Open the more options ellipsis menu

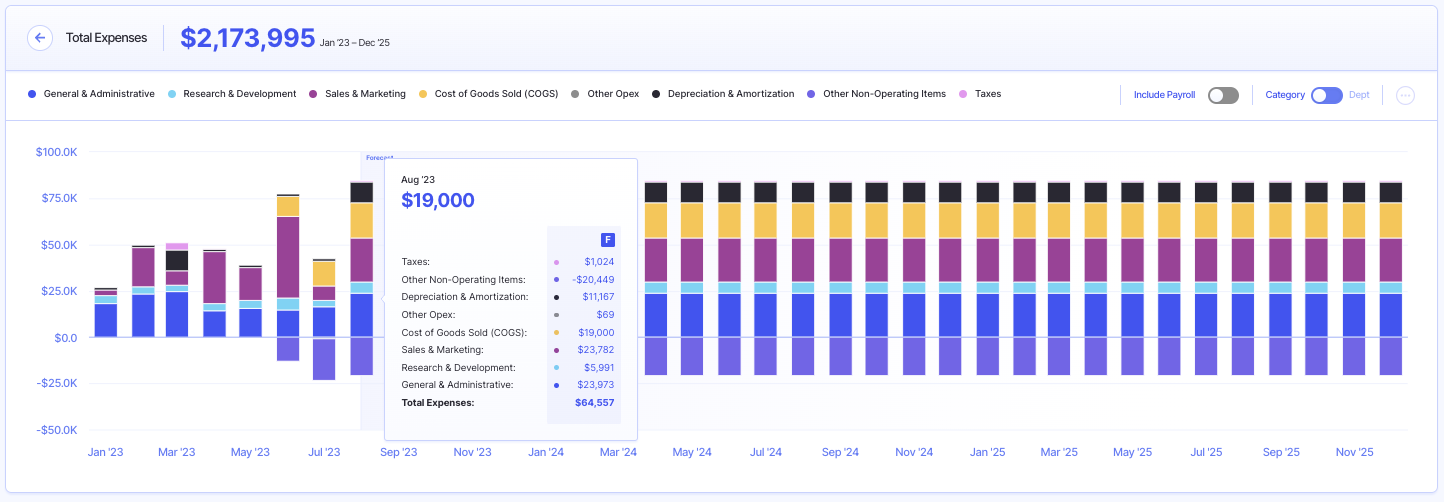pos(1405,95)
